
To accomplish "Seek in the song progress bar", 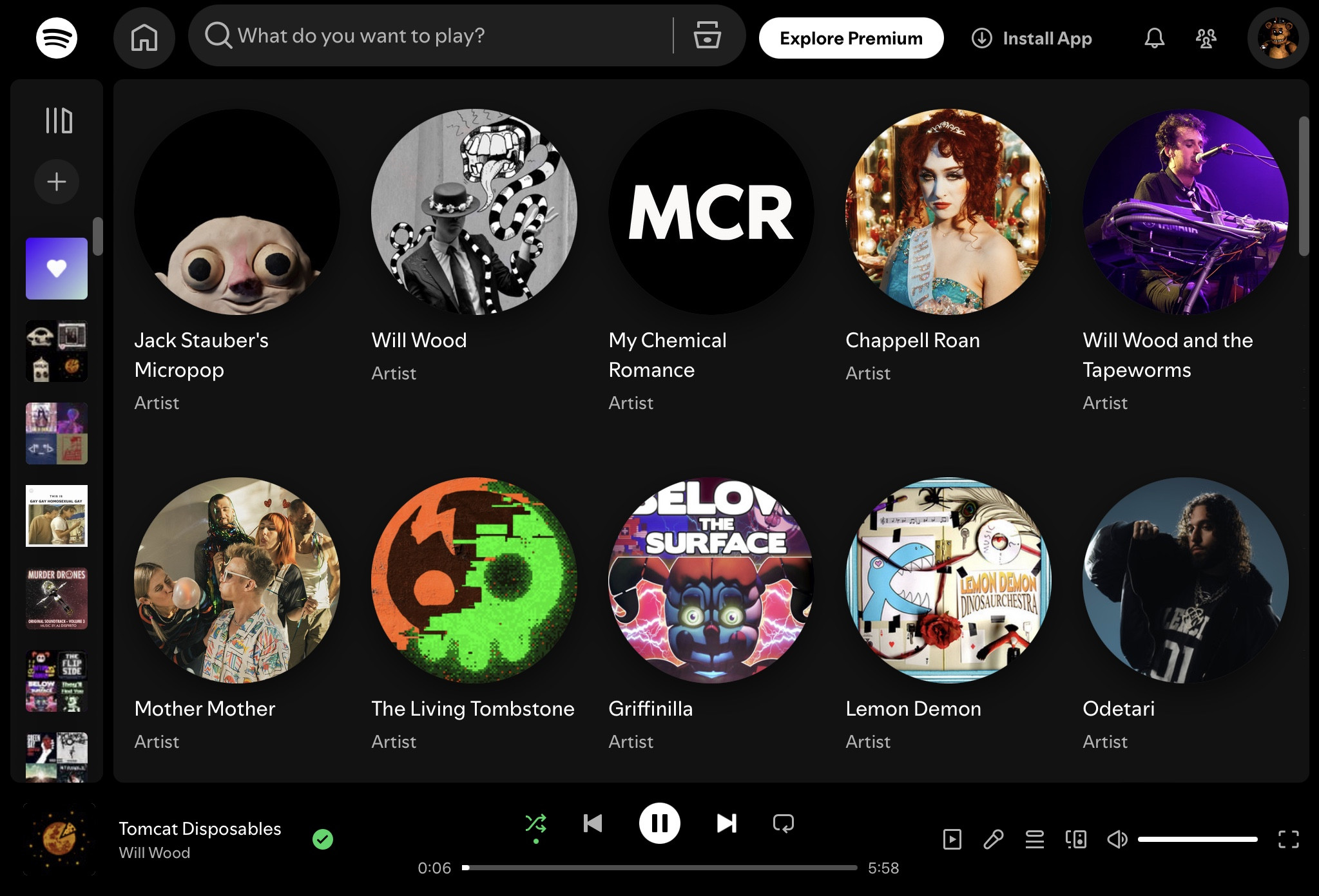I will tap(659, 868).
